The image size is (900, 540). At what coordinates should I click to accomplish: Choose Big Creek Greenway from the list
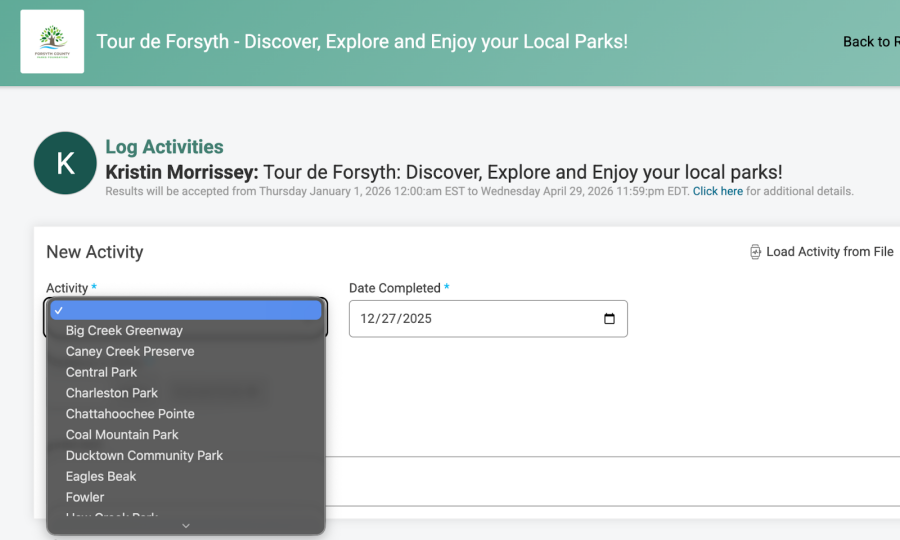point(124,330)
